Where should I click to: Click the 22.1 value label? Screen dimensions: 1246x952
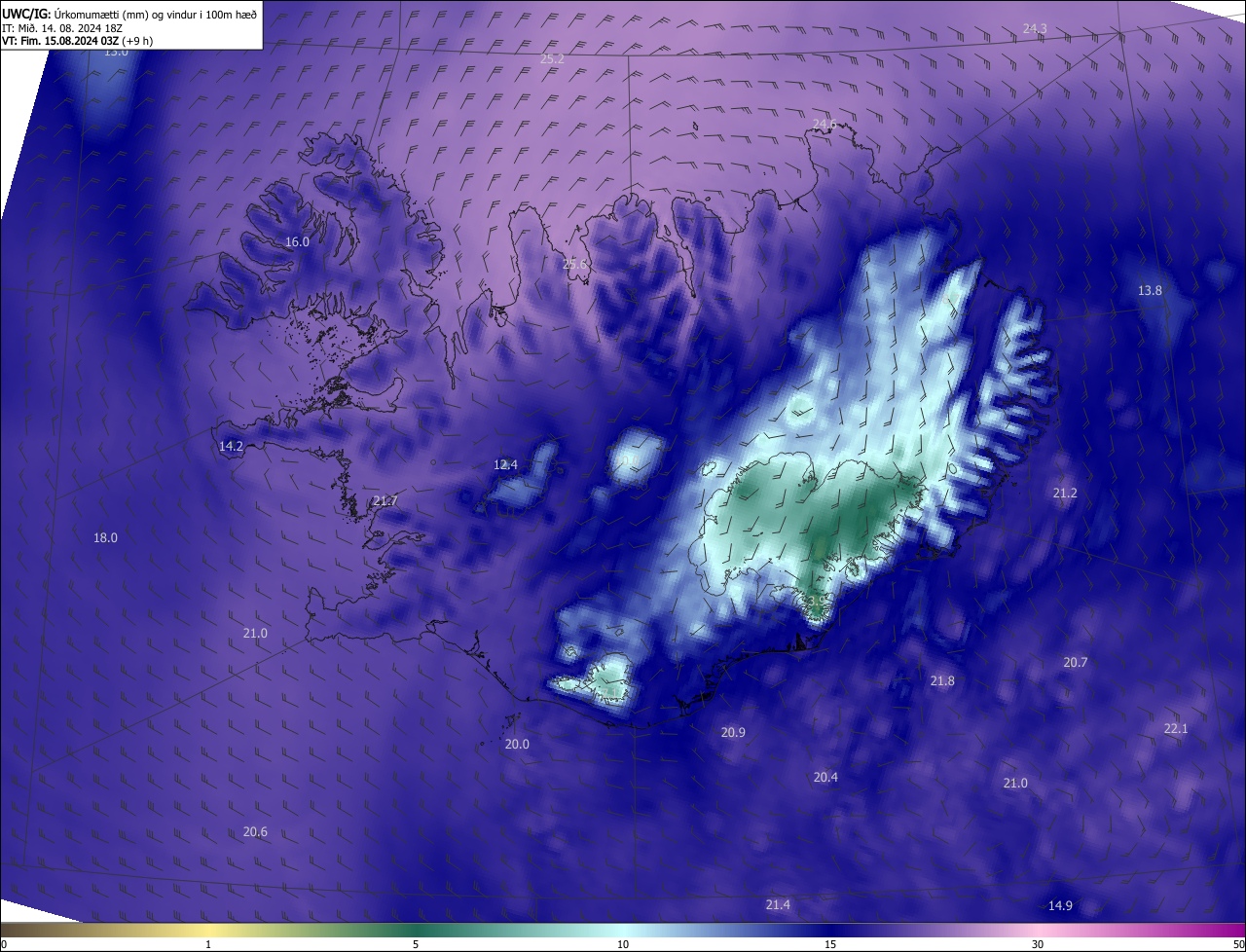(x=1176, y=729)
